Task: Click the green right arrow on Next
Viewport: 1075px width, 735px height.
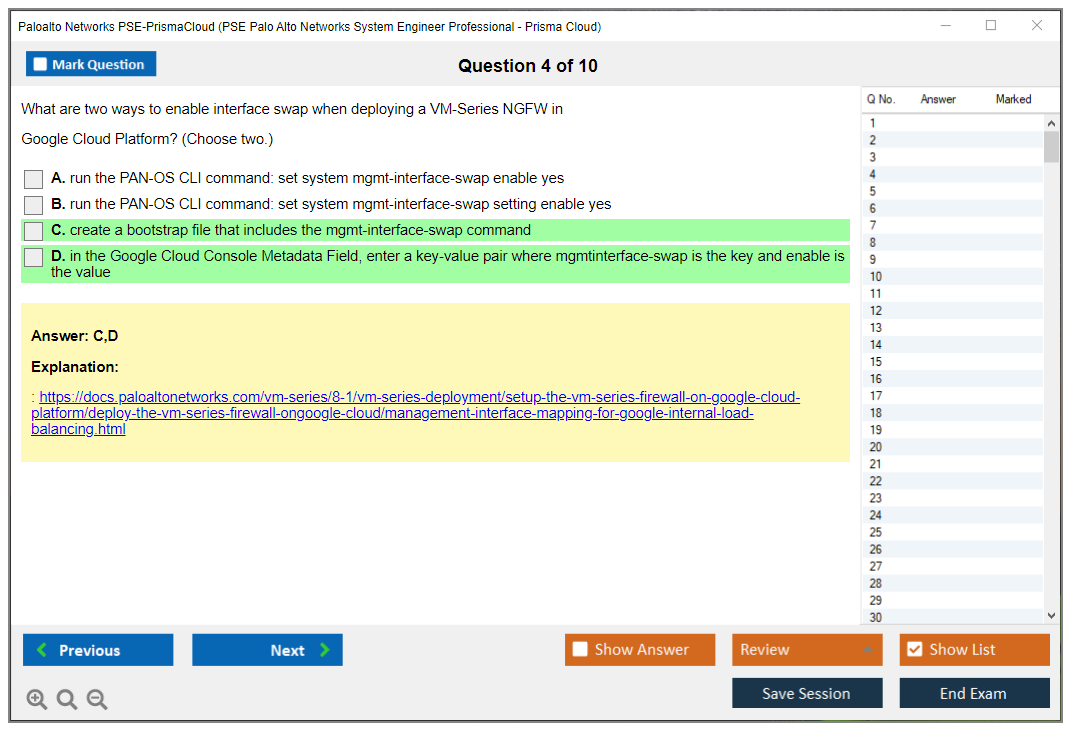Action: [324, 650]
